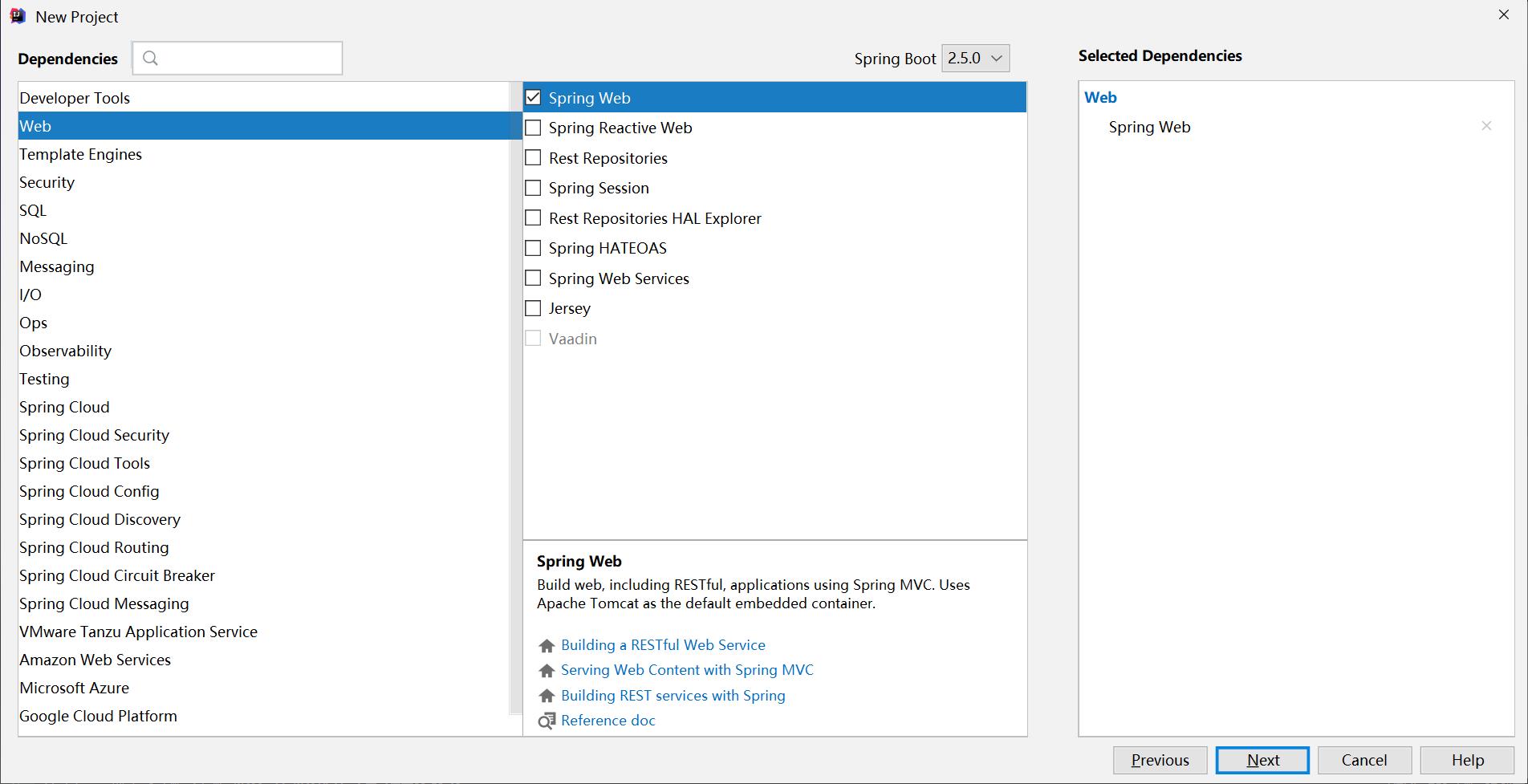1528x784 pixels.
Task: Open the Spring Boot version dropdown
Action: coord(975,58)
